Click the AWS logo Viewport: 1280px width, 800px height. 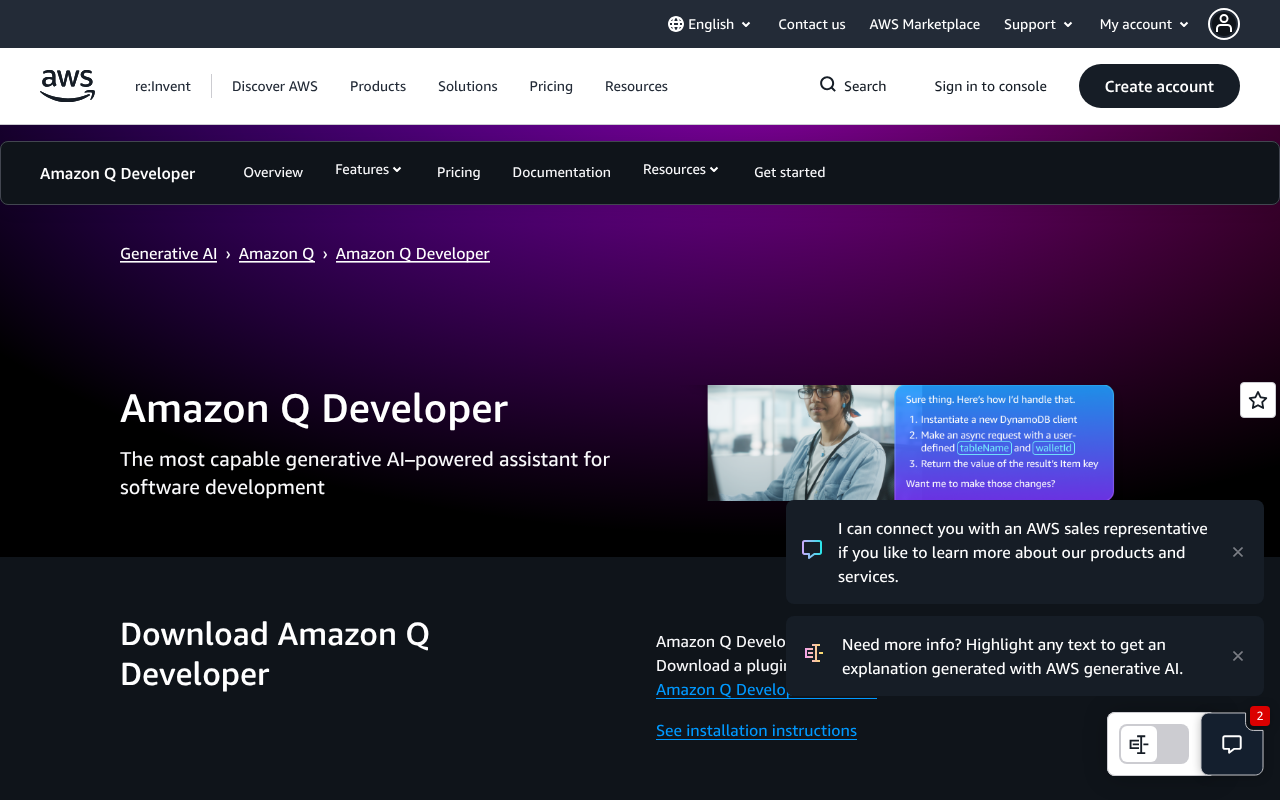point(68,86)
